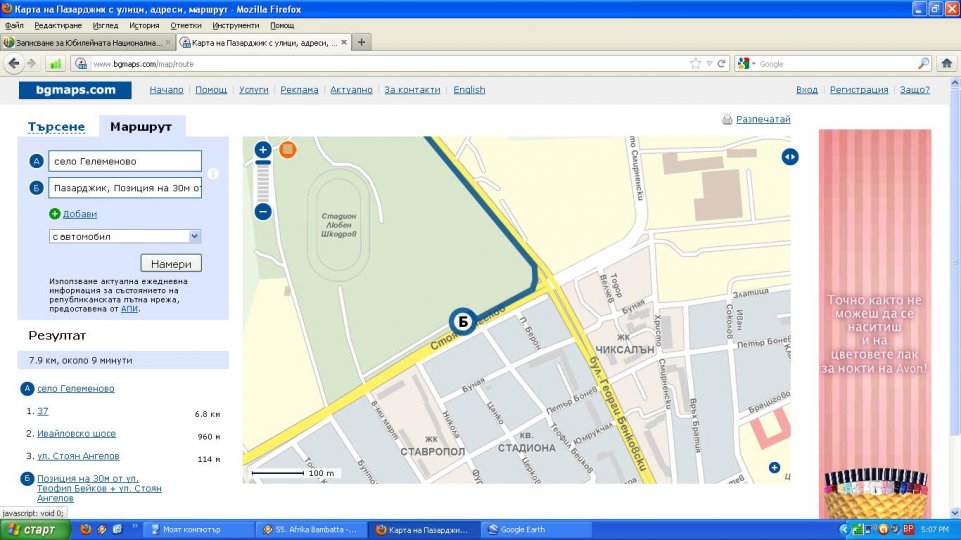
Task: Click the map zoom out minus button
Action: pos(263,211)
